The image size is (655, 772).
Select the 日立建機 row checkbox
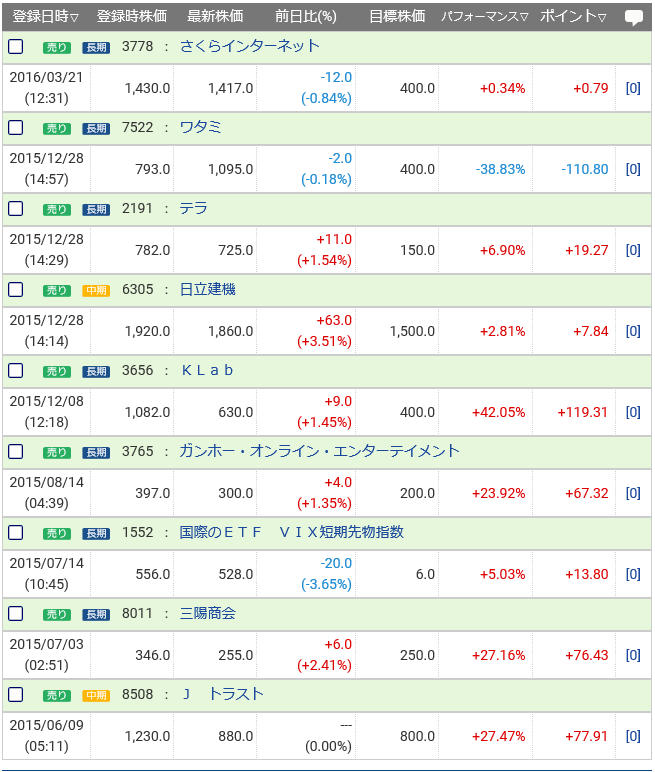click(x=15, y=289)
